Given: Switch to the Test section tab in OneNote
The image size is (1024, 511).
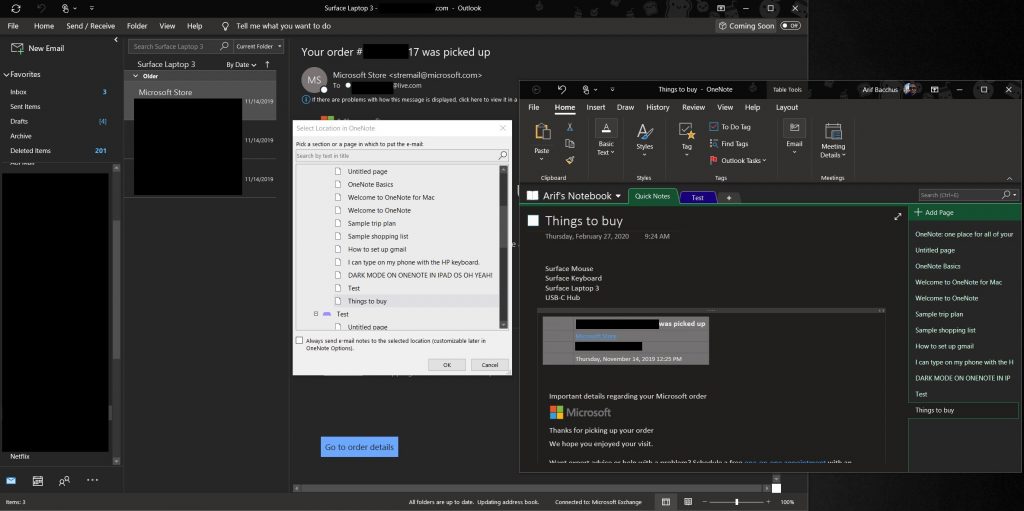Looking at the screenshot, I should pos(697,197).
